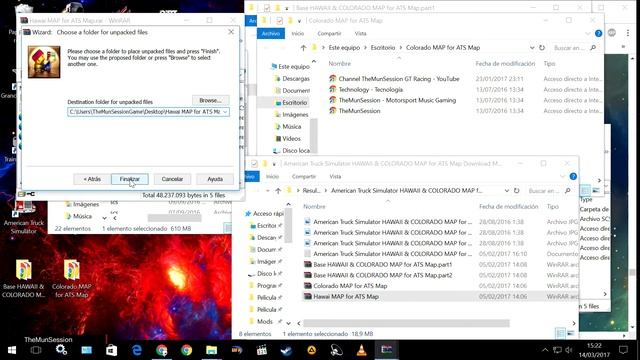640x360 pixels.
Task: Open Settings gear on the taskbar
Action: tap(61, 350)
